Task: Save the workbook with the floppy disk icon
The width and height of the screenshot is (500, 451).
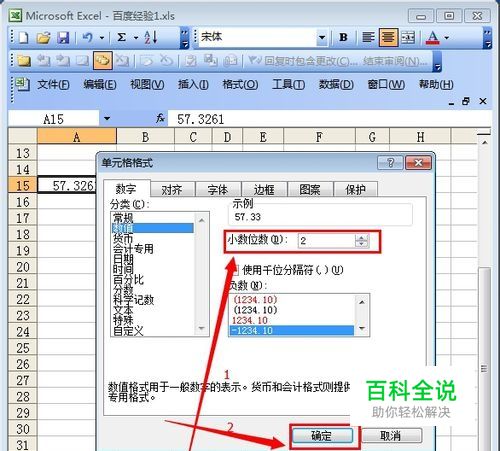Action: pos(63,37)
